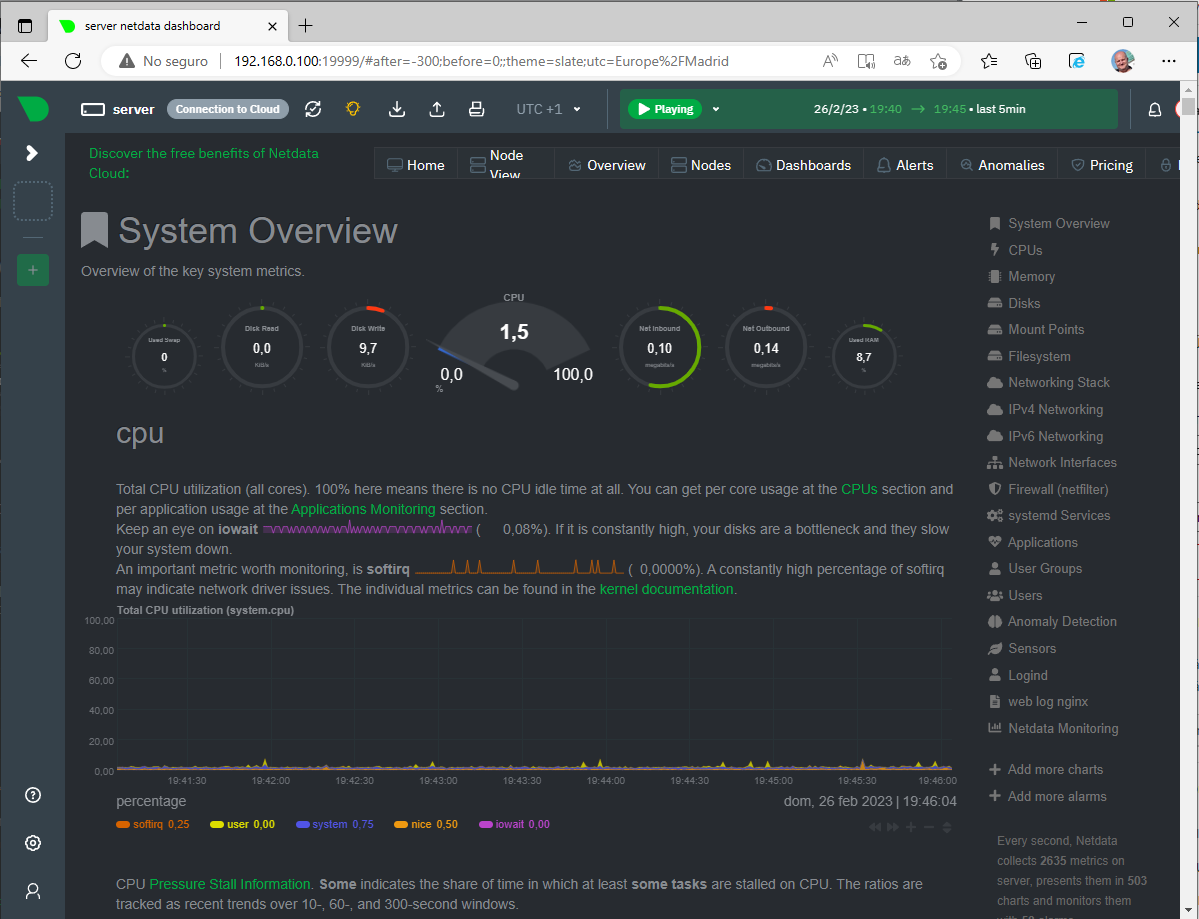The height and width of the screenshot is (919, 1199).
Task: Open the kernel documentation link
Action: (666, 589)
